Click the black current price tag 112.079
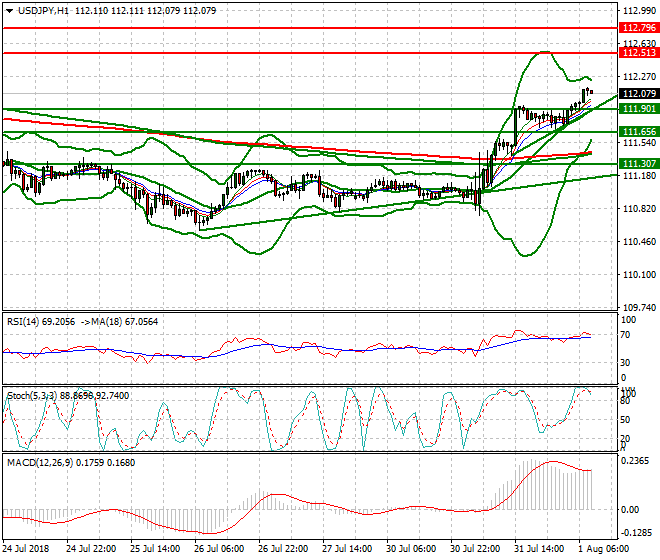 pos(638,94)
